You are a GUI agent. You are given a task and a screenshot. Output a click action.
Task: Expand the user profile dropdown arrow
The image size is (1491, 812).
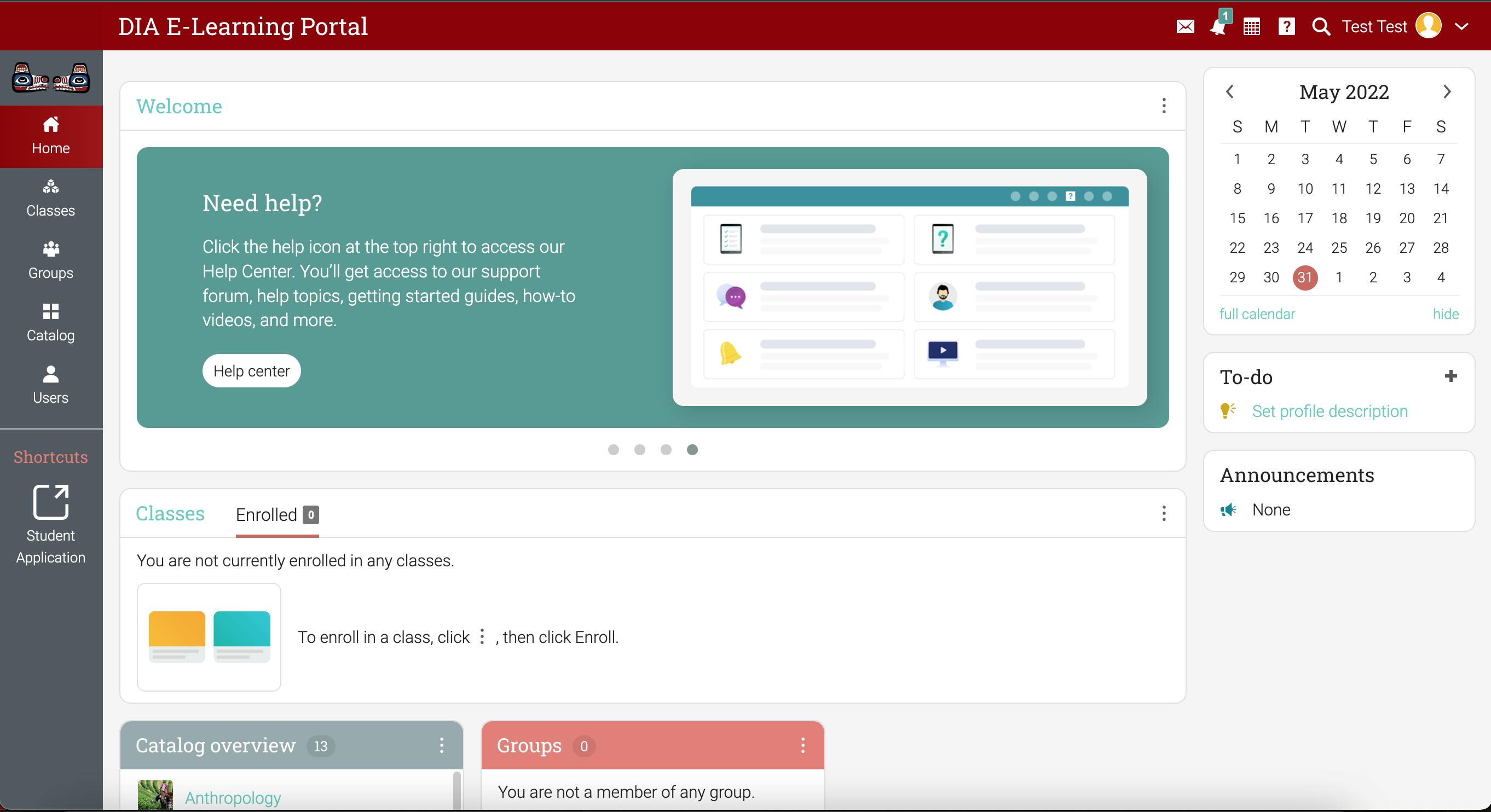pos(1461,27)
